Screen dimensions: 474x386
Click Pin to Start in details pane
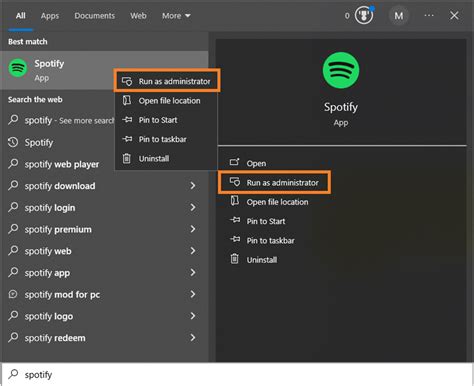(x=266, y=221)
